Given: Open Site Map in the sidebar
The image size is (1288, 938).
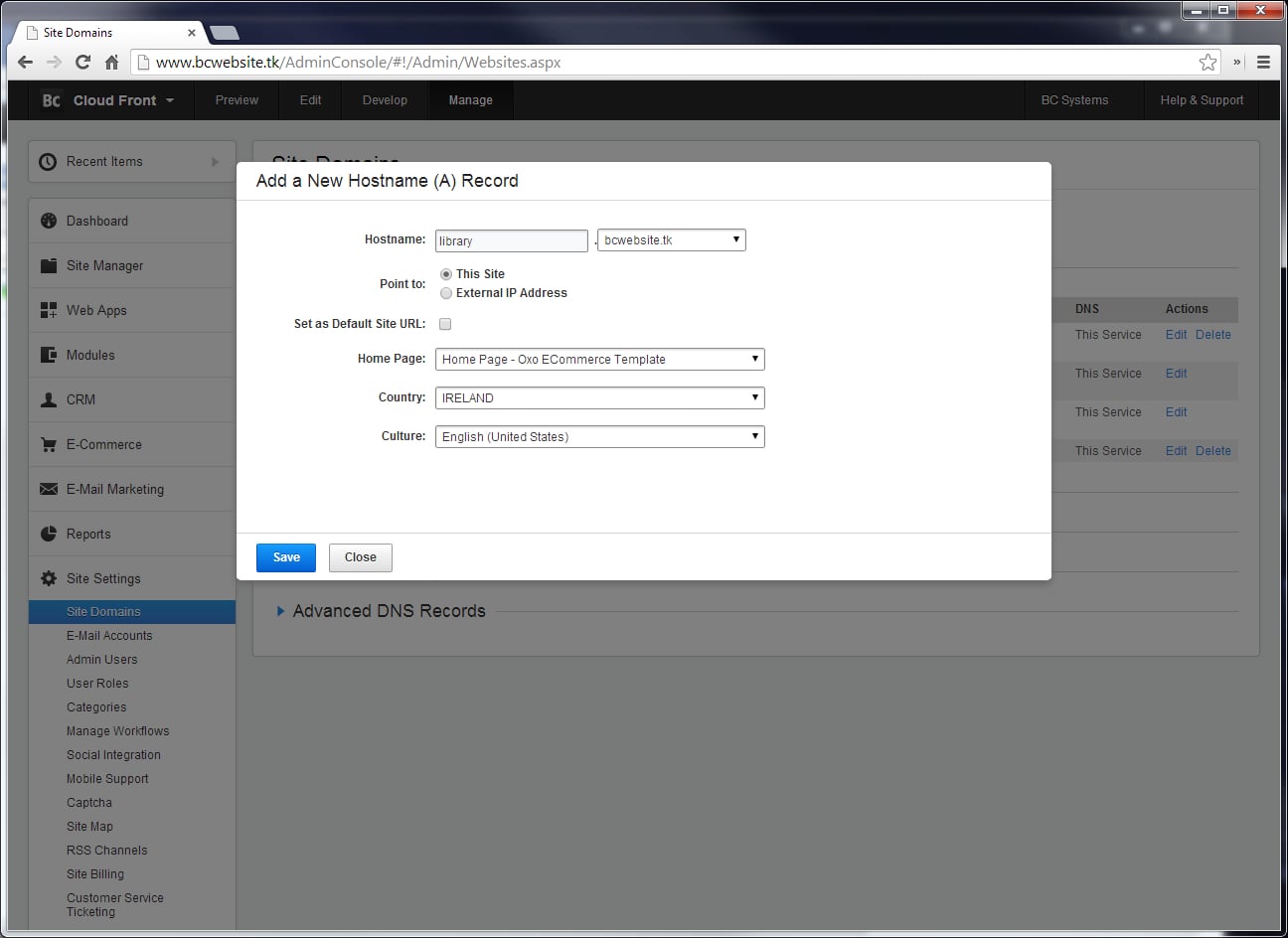Looking at the screenshot, I should click(x=89, y=827).
